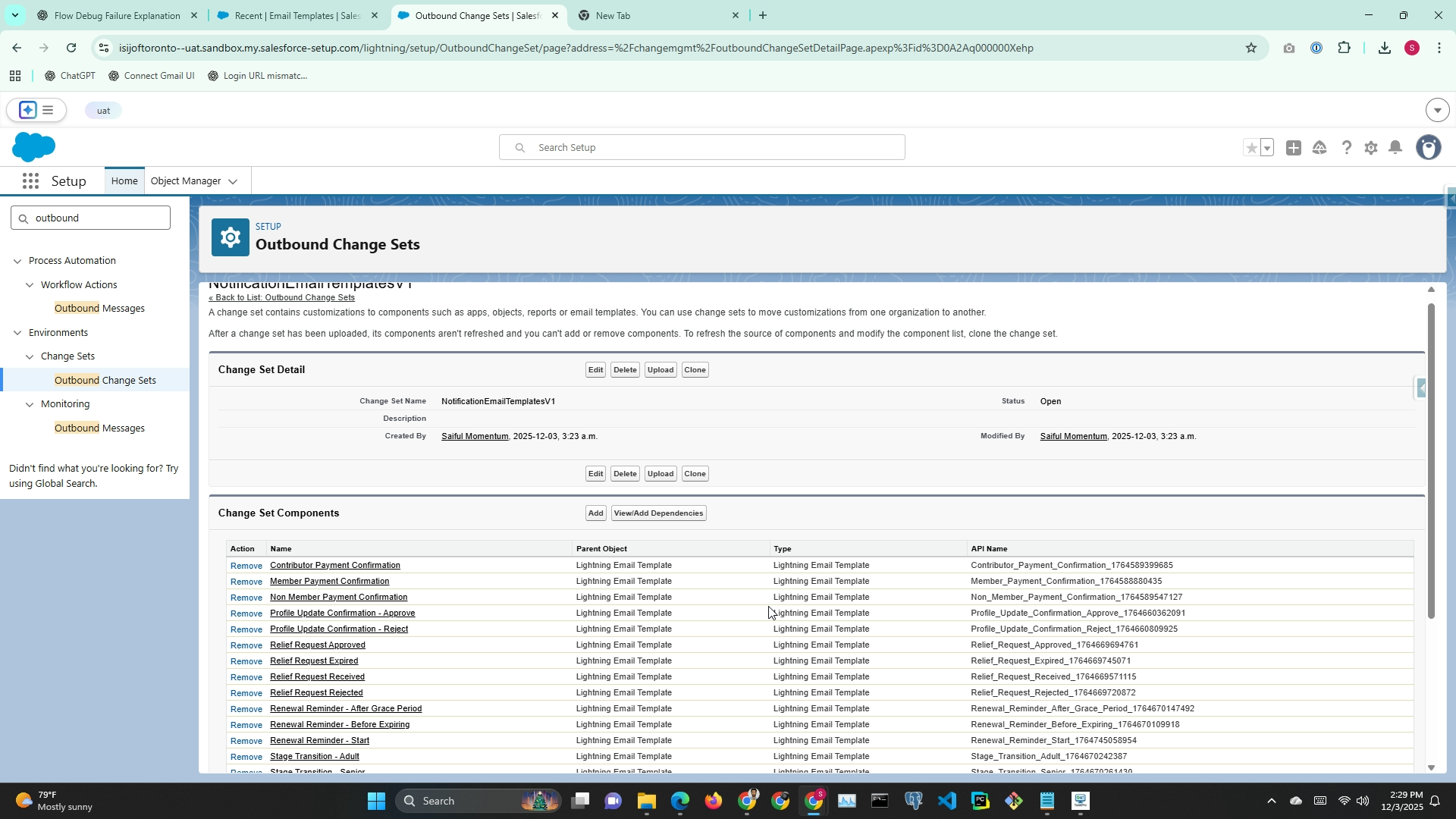The image size is (1456, 819).
Task: Remove Contributor Payment Confirmation component
Action: pos(246,566)
